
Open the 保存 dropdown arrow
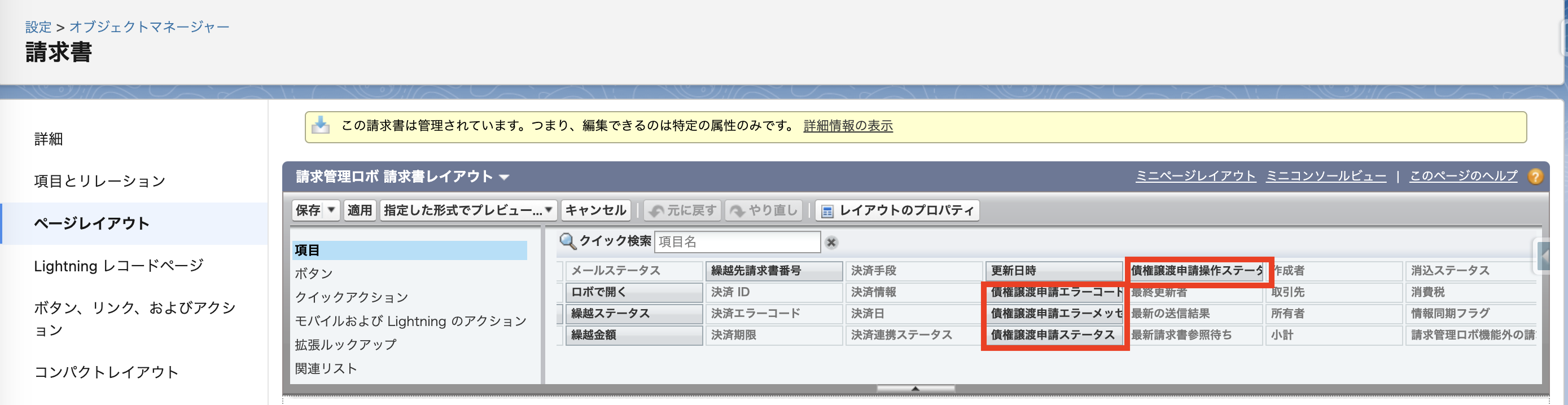pyautogui.click(x=331, y=210)
